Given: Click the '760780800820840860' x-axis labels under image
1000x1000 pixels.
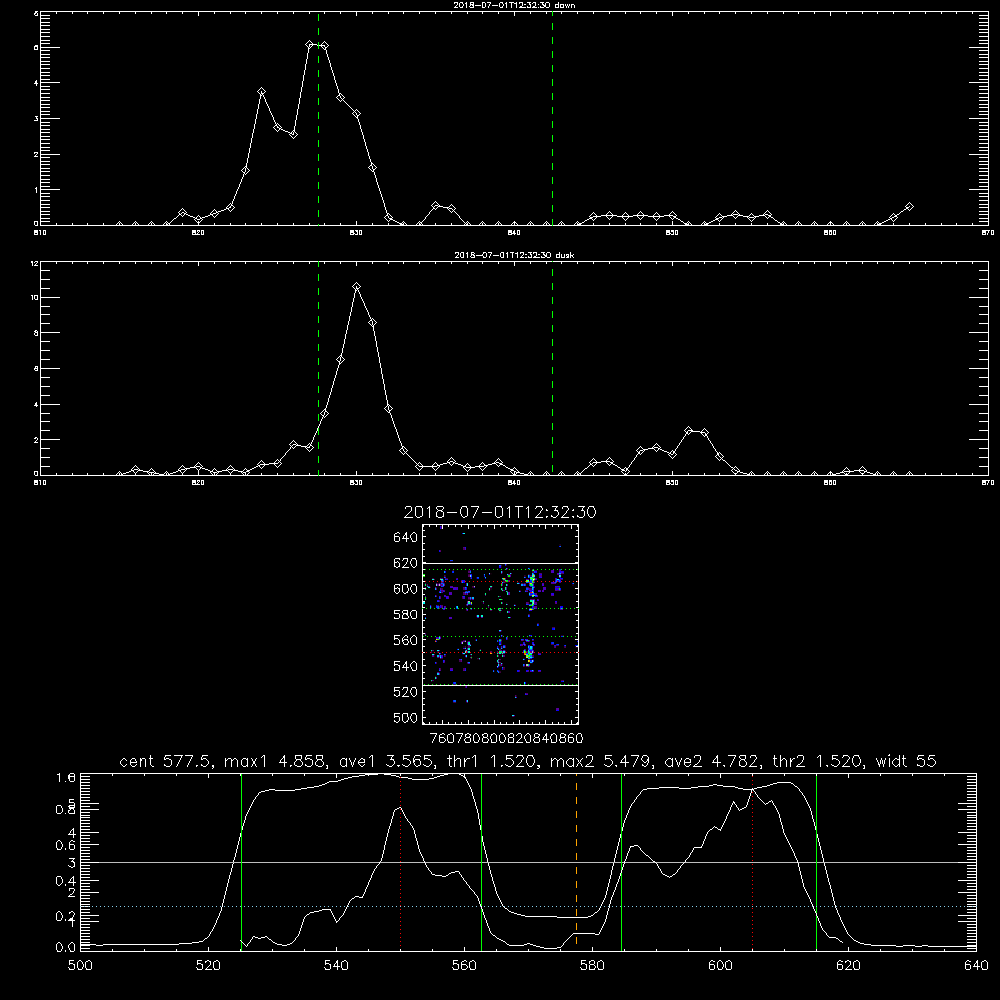Looking at the screenshot, I should 507,738.
